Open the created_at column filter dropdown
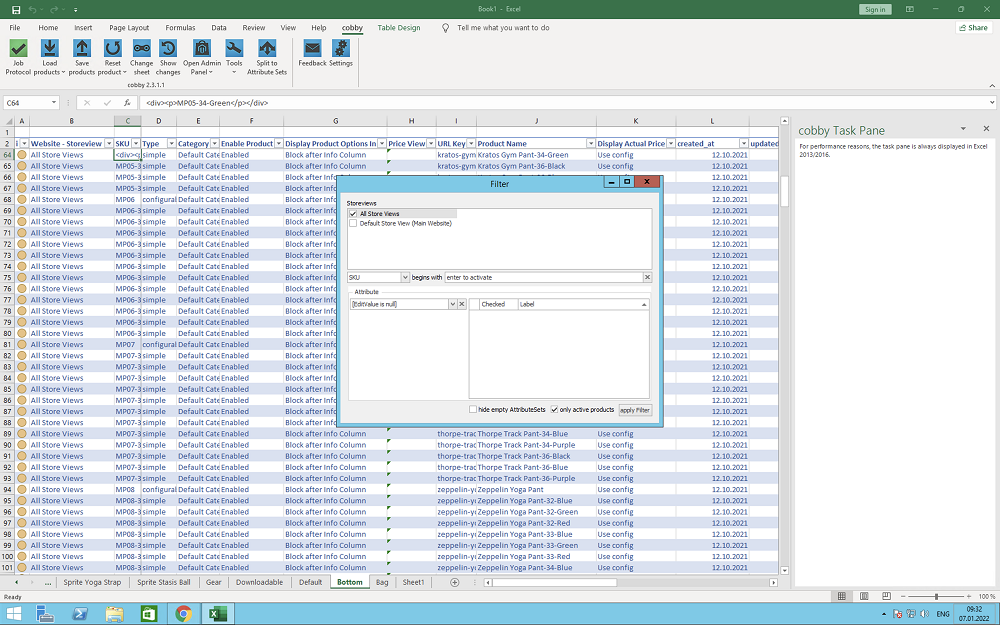The image size is (1000, 625). [x=744, y=143]
